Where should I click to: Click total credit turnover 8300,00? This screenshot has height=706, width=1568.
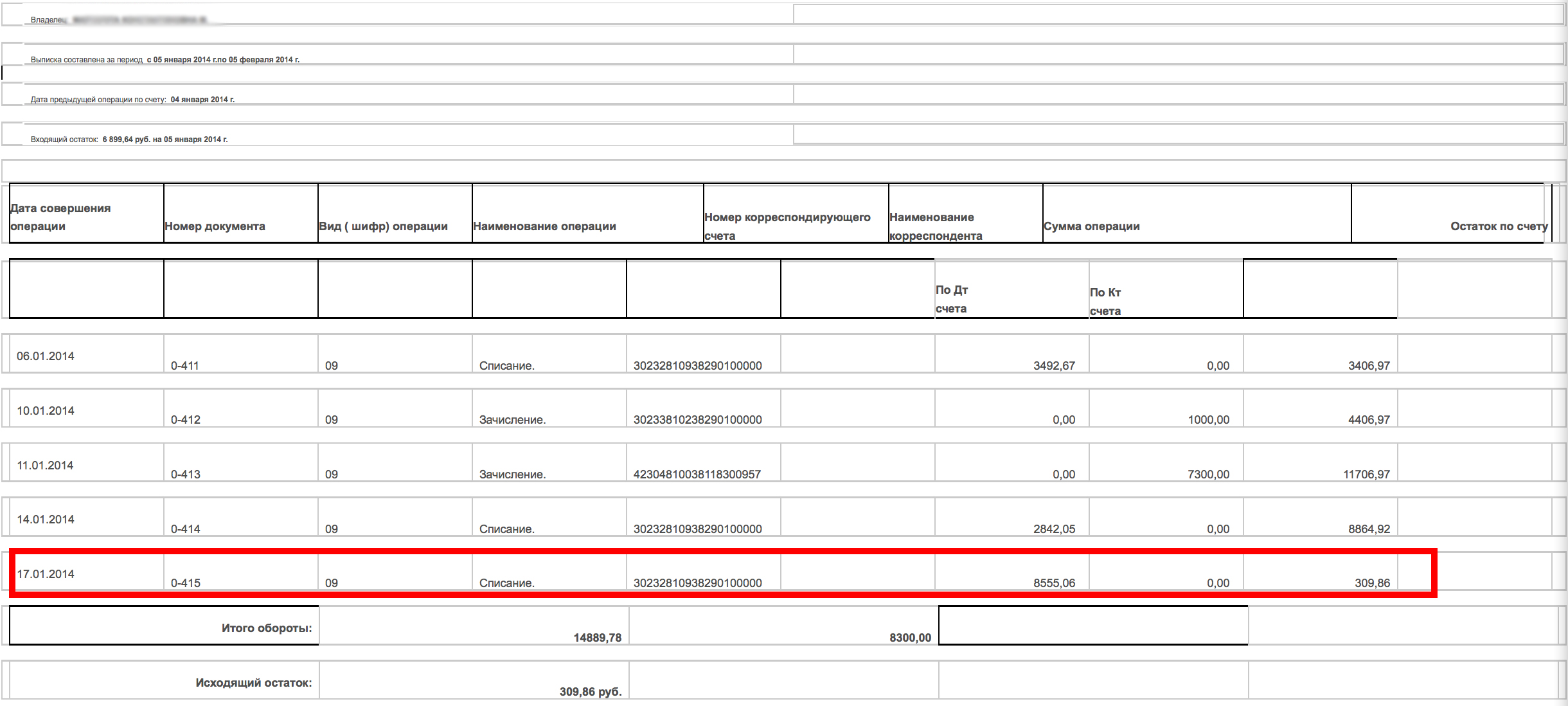tap(910, 638)
